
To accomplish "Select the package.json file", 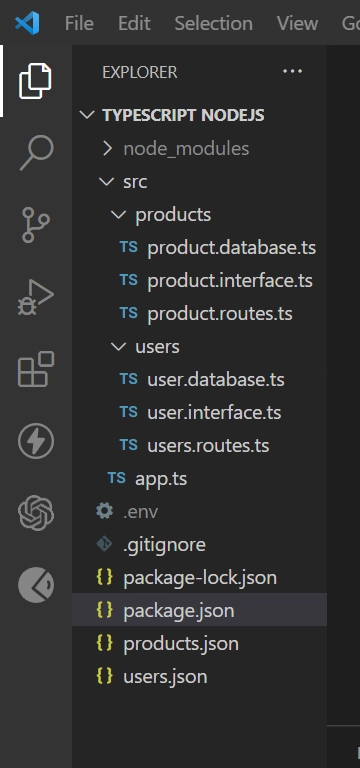I will coord(199,610).
